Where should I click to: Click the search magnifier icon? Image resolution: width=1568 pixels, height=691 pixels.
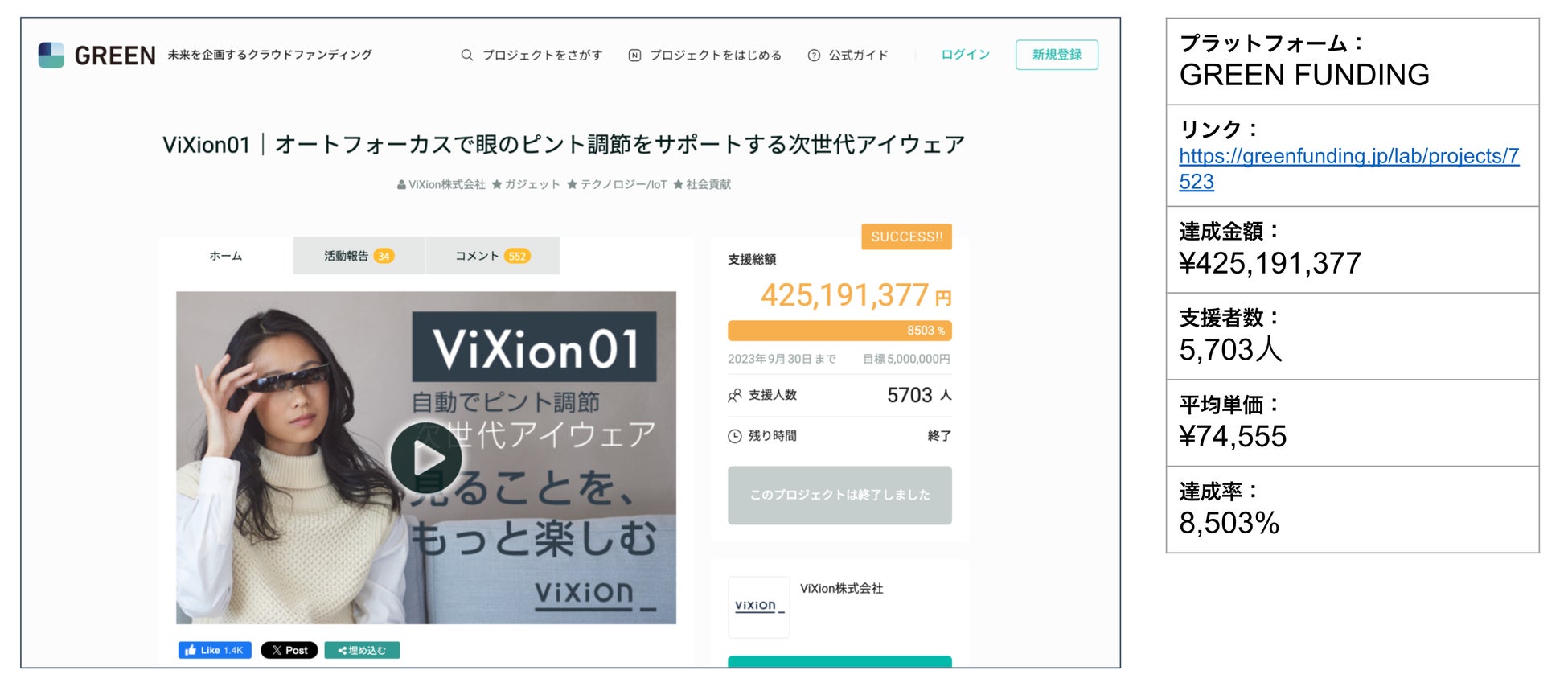click(466, 55)
